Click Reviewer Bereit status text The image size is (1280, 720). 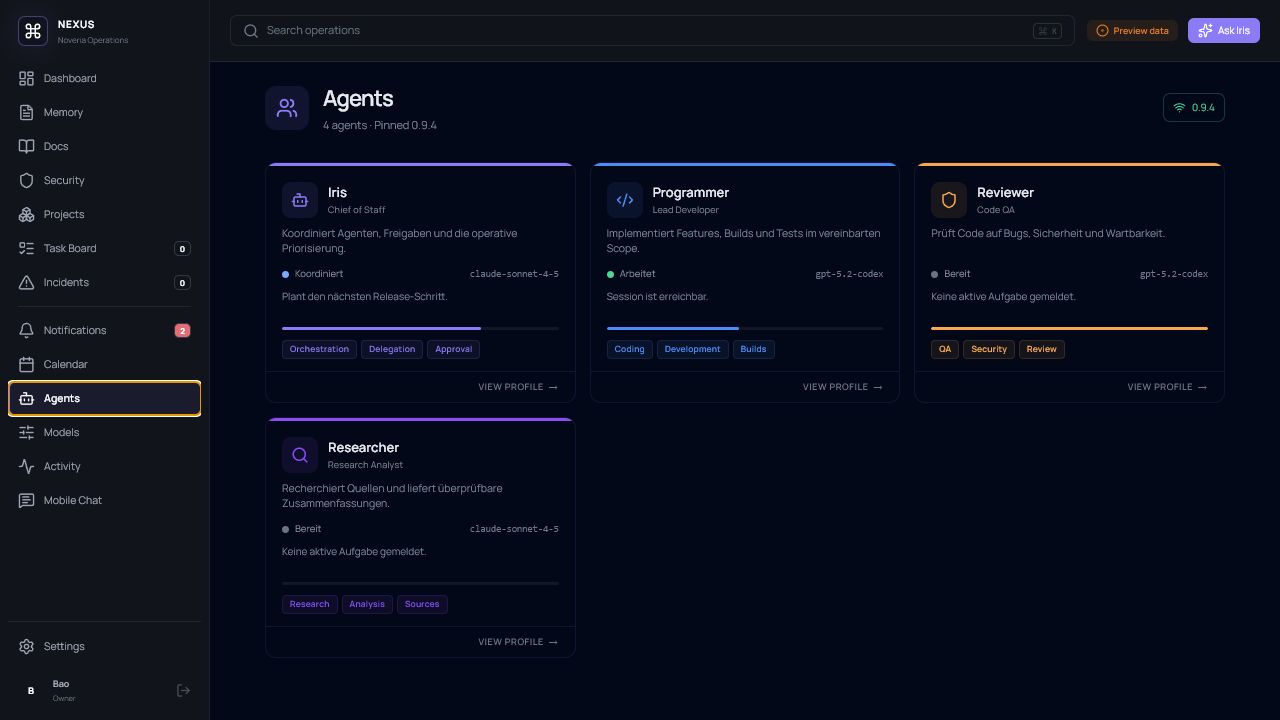click(957, 274)
